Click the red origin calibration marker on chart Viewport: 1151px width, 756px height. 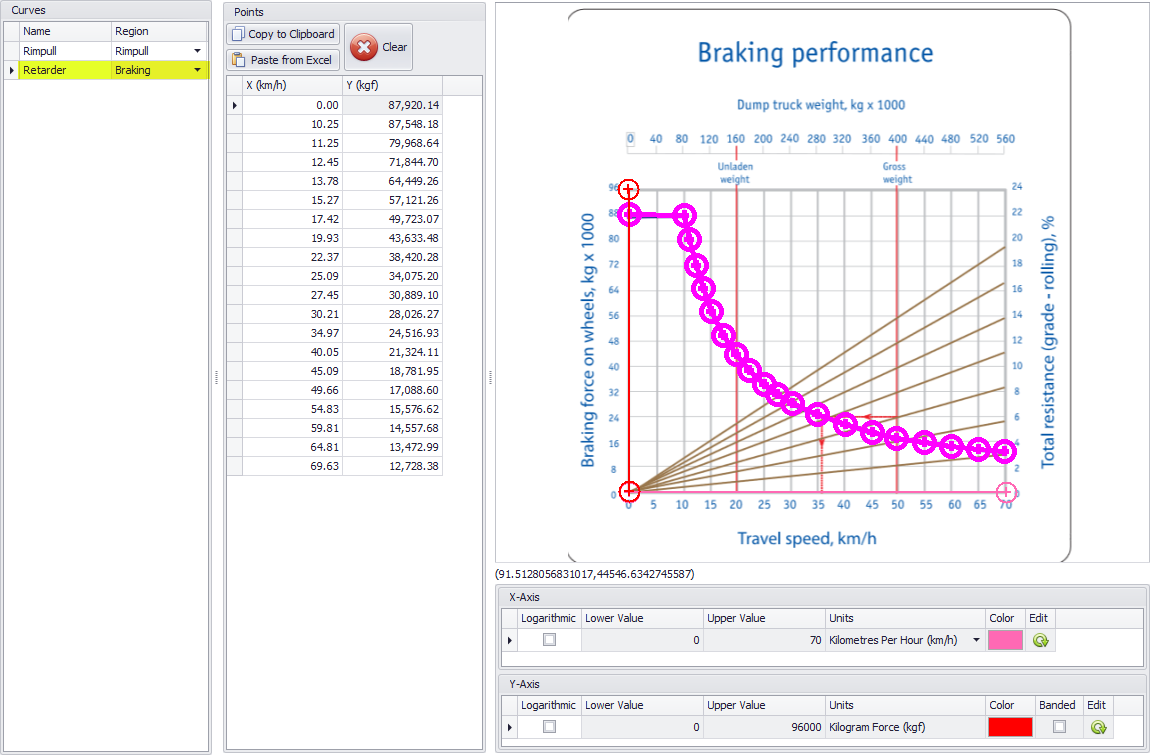click(x=628, y=491)
